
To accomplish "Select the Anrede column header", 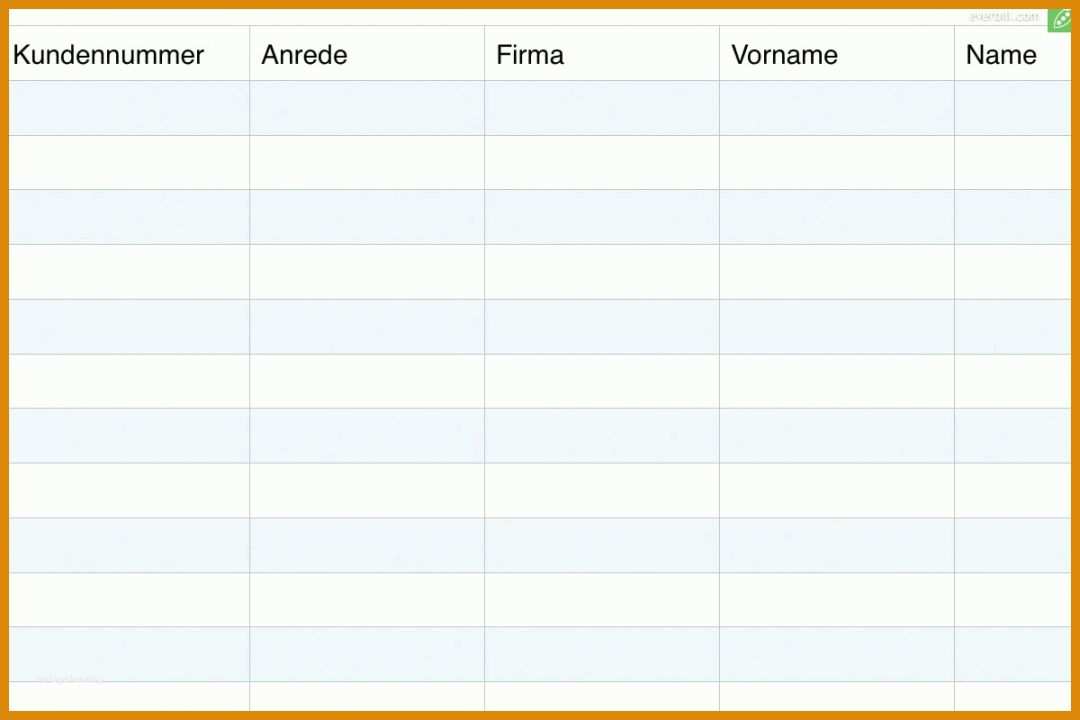I will click(x=304, y=55).
